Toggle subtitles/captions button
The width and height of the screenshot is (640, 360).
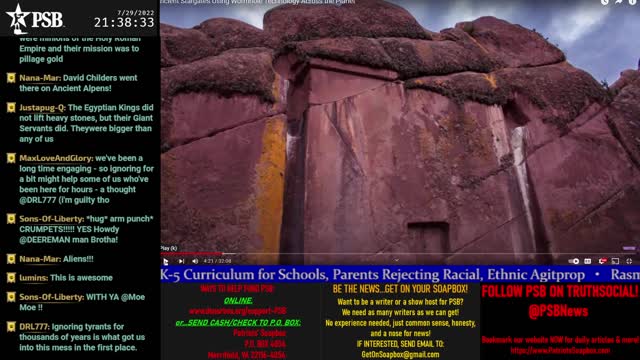coord(588,261)
